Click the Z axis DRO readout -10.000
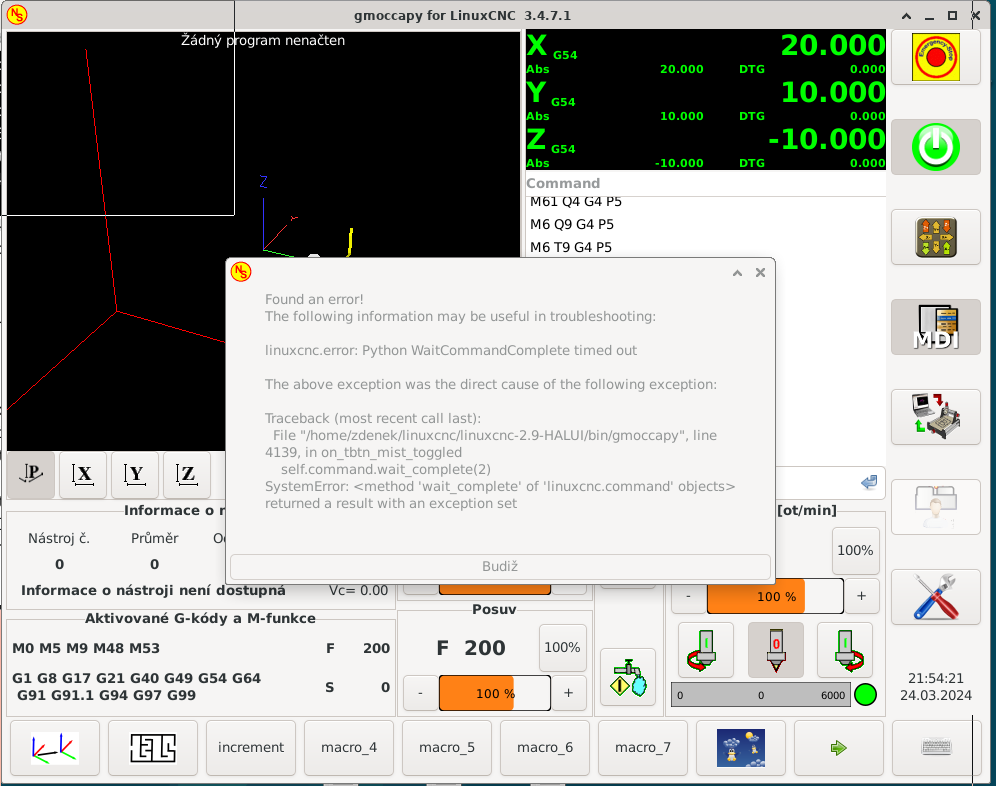 tap(826, 139)
